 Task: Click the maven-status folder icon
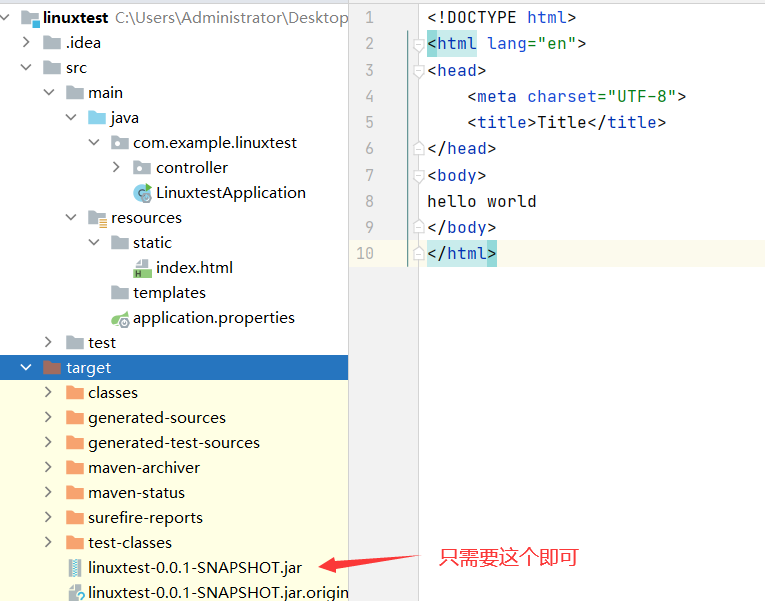[x=75, y=492]
